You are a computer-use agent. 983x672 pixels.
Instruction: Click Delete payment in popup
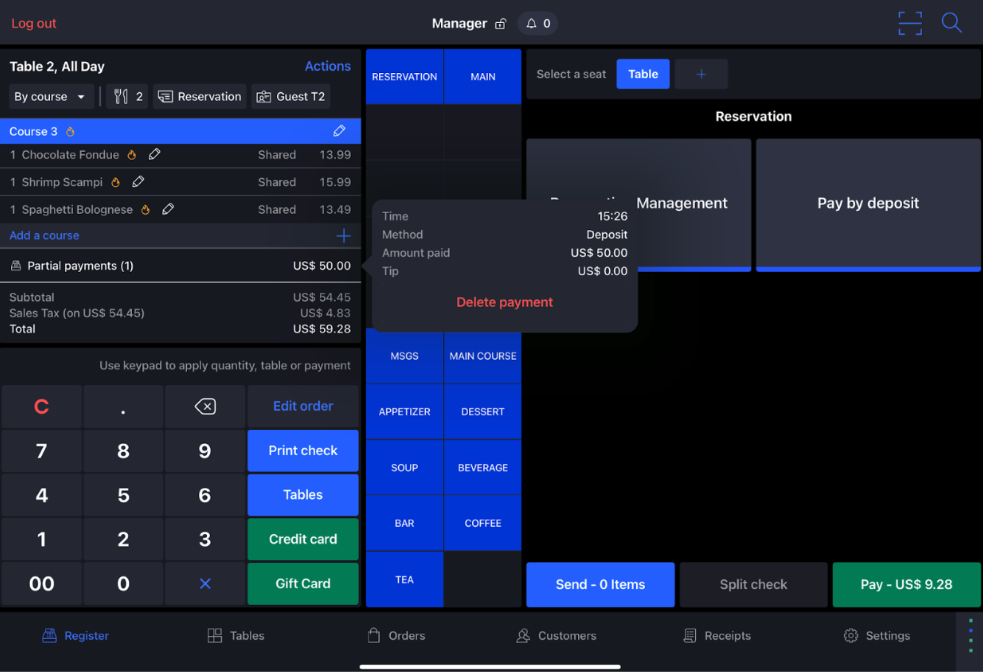click(x=504, y=302)
